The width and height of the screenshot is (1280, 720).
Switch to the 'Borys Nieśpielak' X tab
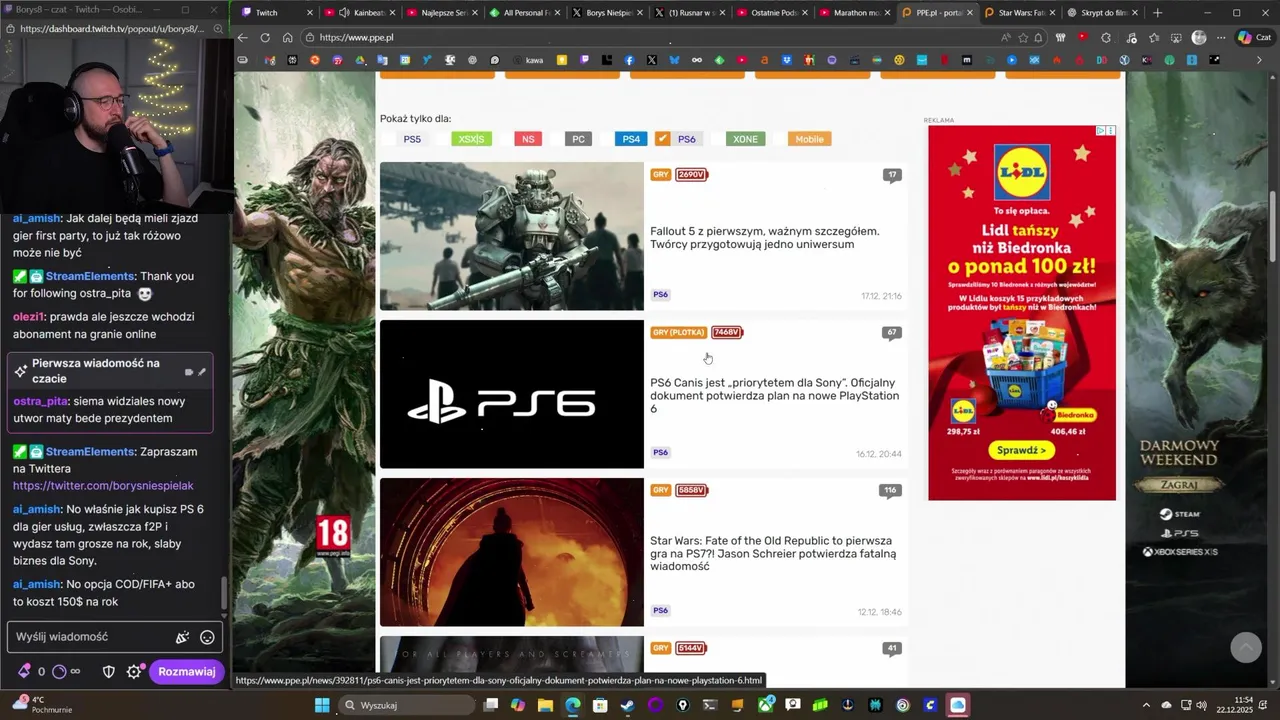tap(605, 13)
